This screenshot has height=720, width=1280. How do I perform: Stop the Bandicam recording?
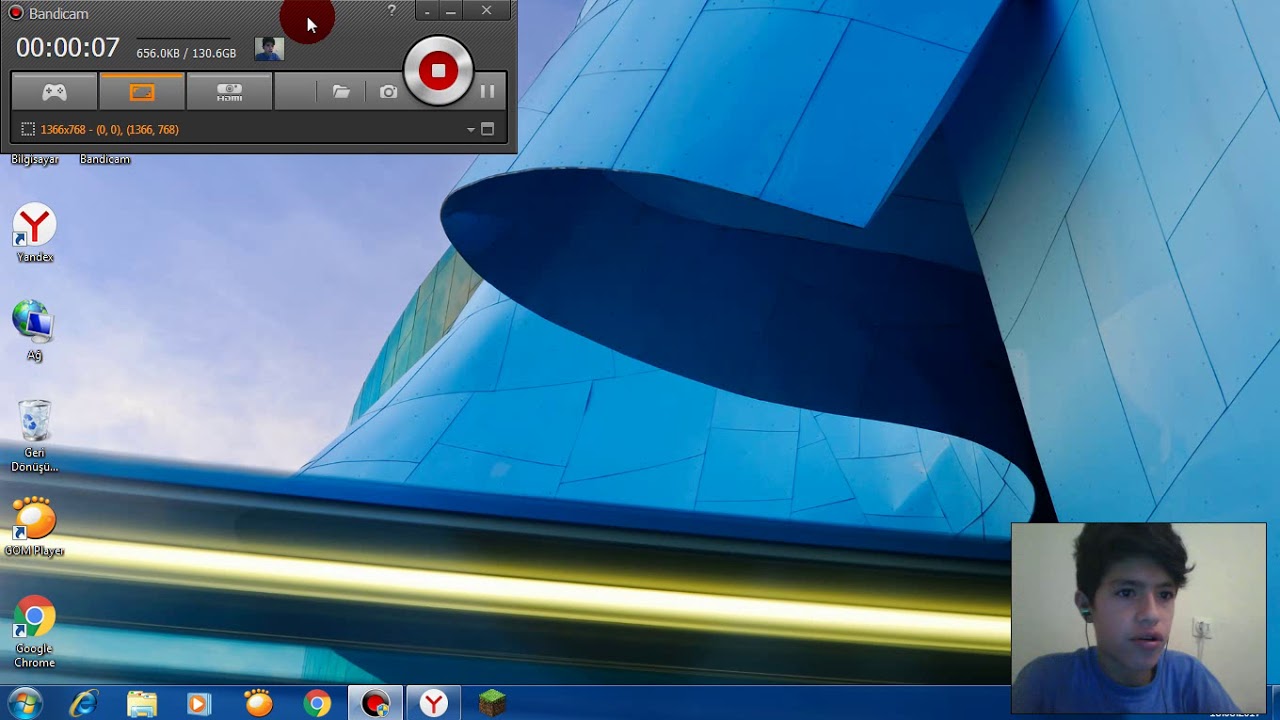(x=438, y=71)
